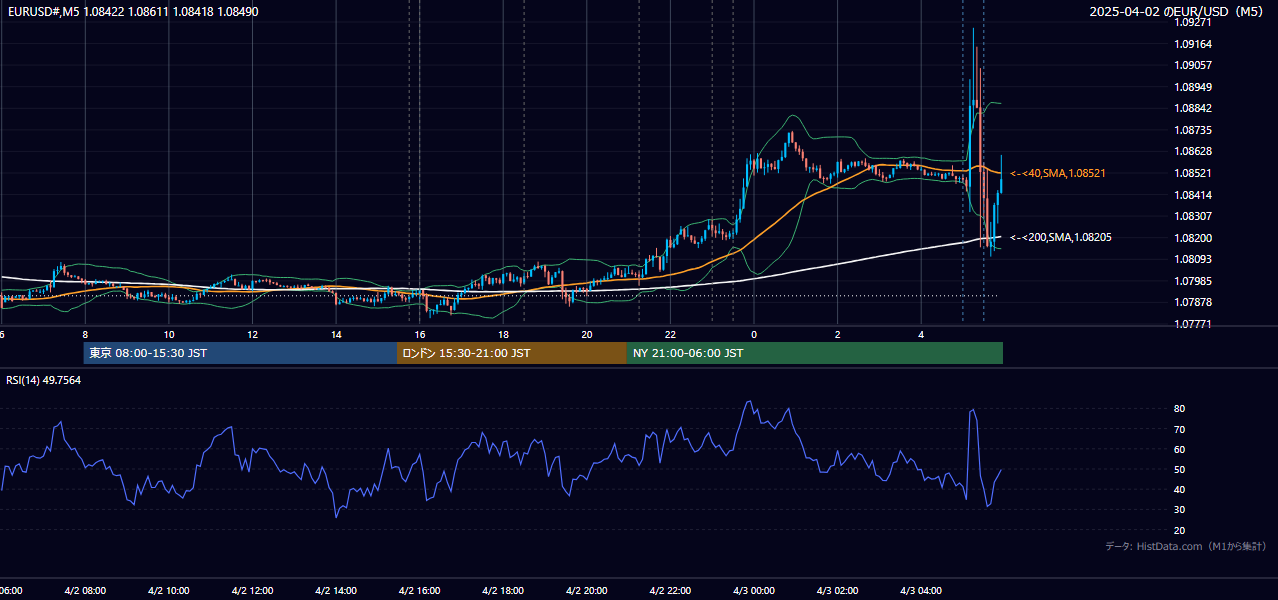Click price scale value 1.09271

point(1193,22)
